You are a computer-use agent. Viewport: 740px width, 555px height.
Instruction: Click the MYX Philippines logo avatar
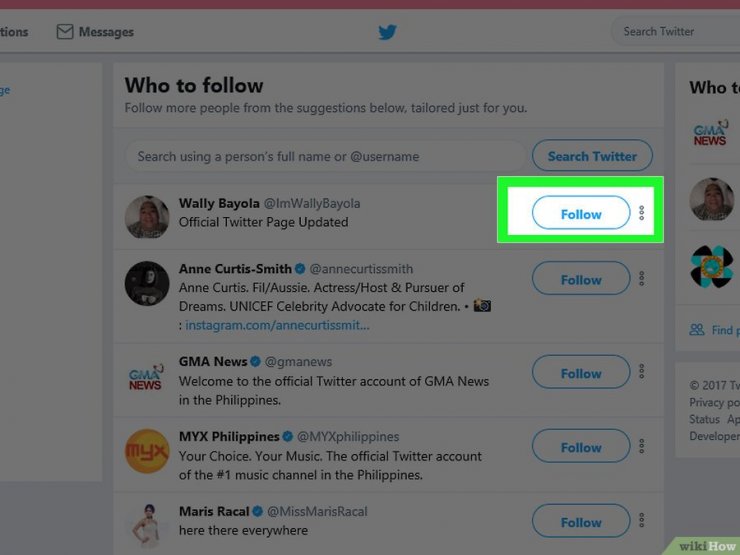[146, 451]
